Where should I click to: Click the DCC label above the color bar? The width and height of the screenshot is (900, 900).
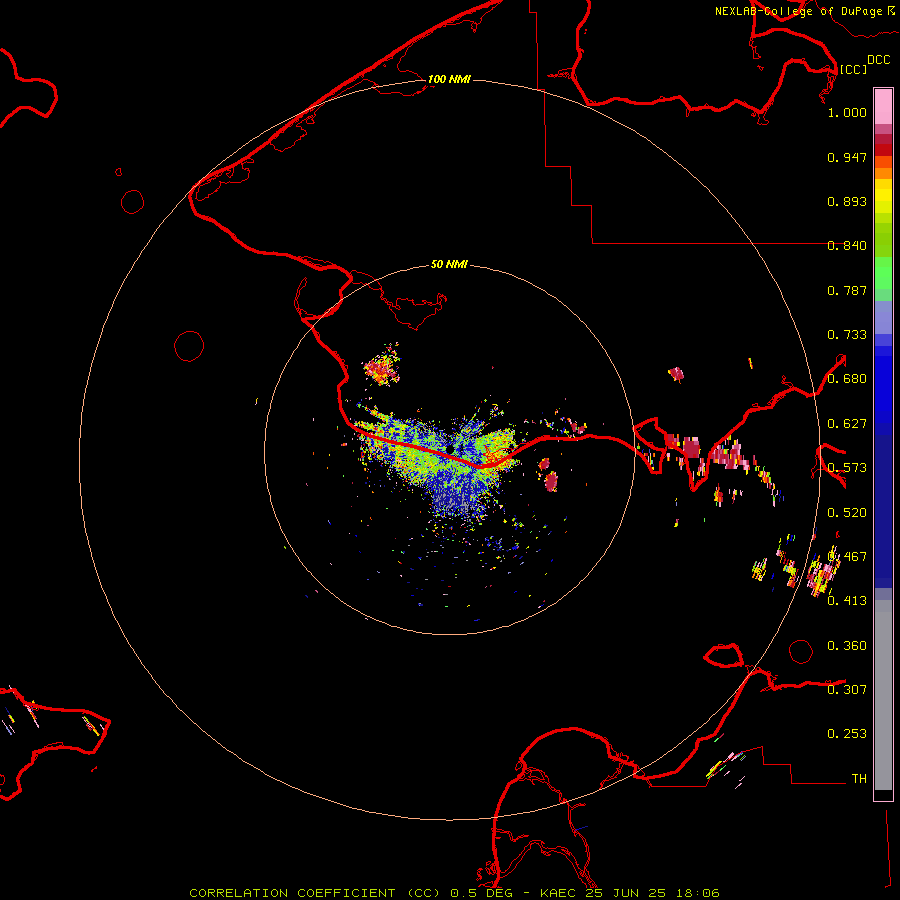coord(878,60)
